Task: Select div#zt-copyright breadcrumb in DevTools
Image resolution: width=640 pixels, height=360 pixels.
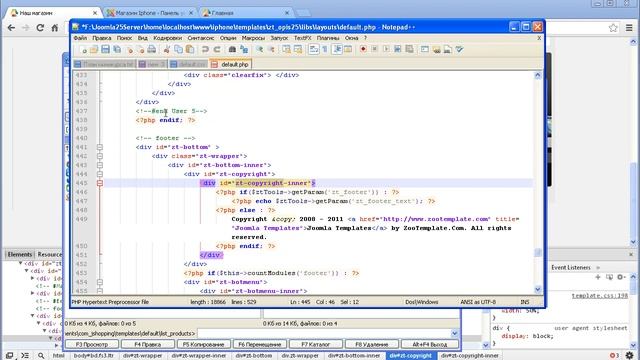Action: [x=410, y=356]
